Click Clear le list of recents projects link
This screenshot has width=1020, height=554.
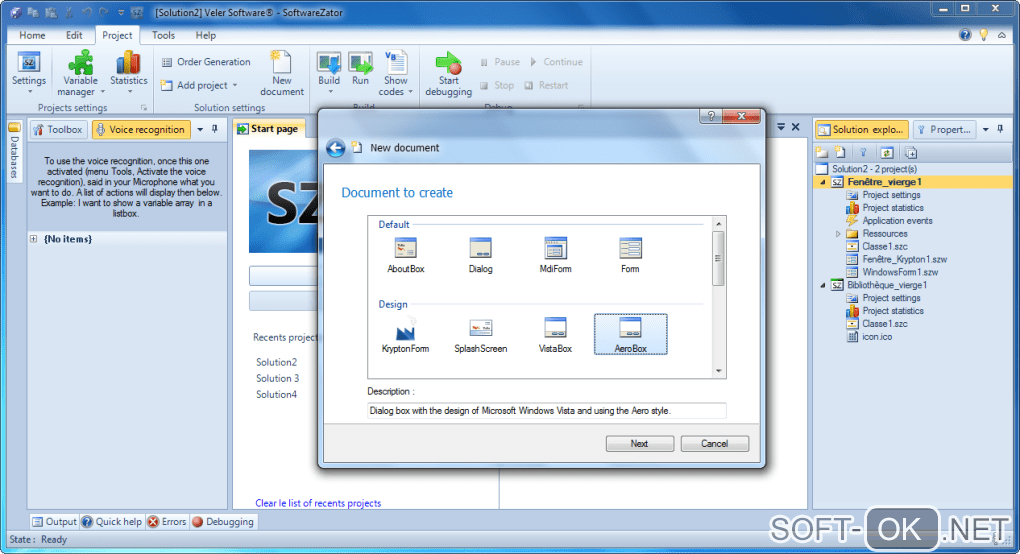318,503
